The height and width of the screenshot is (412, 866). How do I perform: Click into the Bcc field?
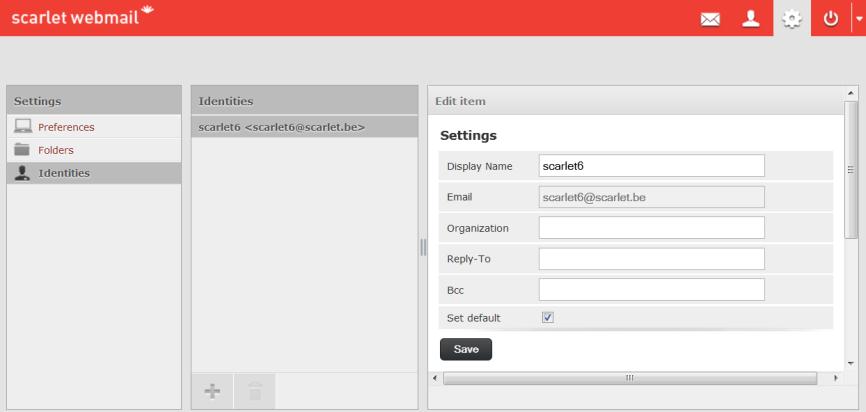point(652,289)
